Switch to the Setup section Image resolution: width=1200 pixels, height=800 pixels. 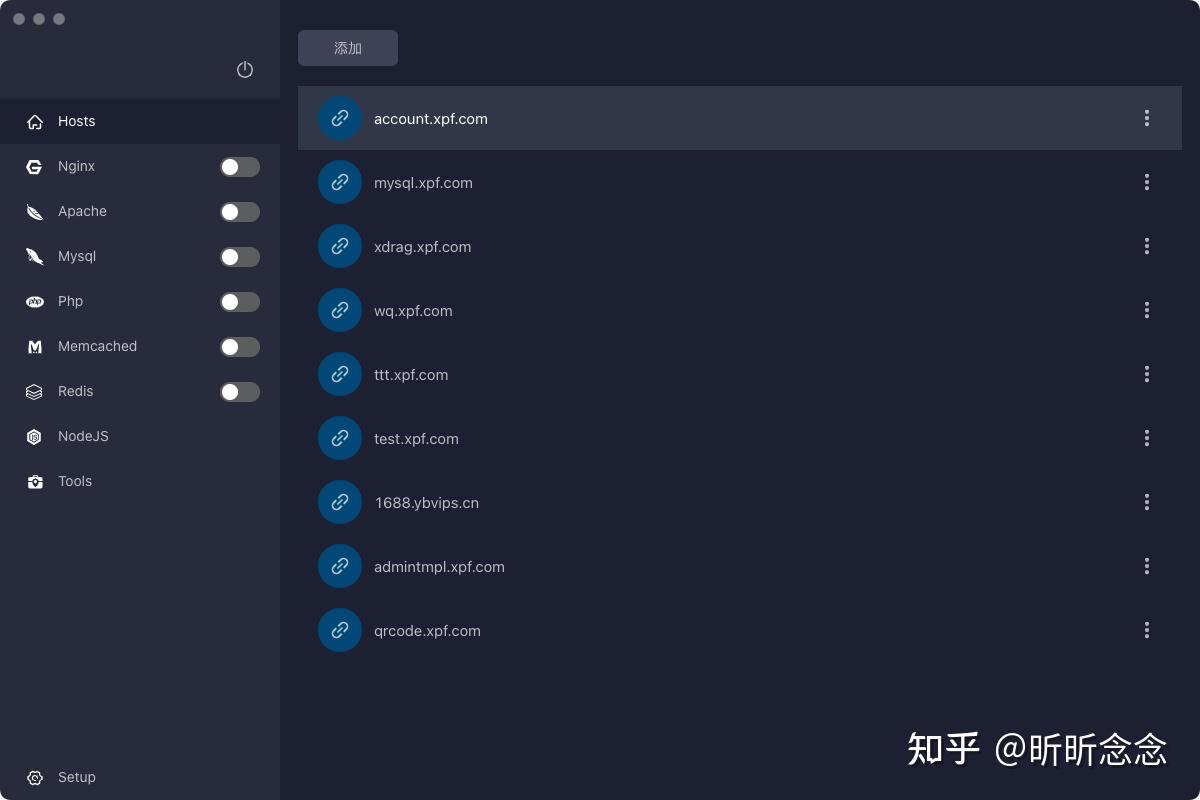coord(76,777)
